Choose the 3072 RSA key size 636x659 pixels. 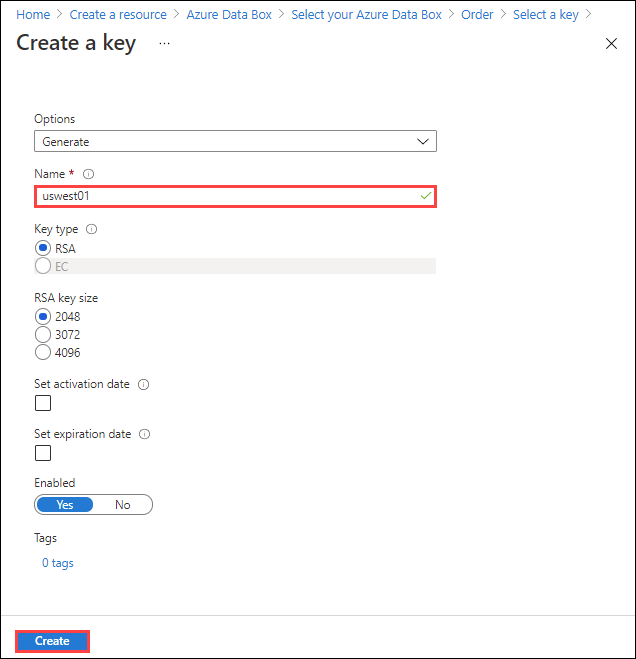click(x=43, y=335)
